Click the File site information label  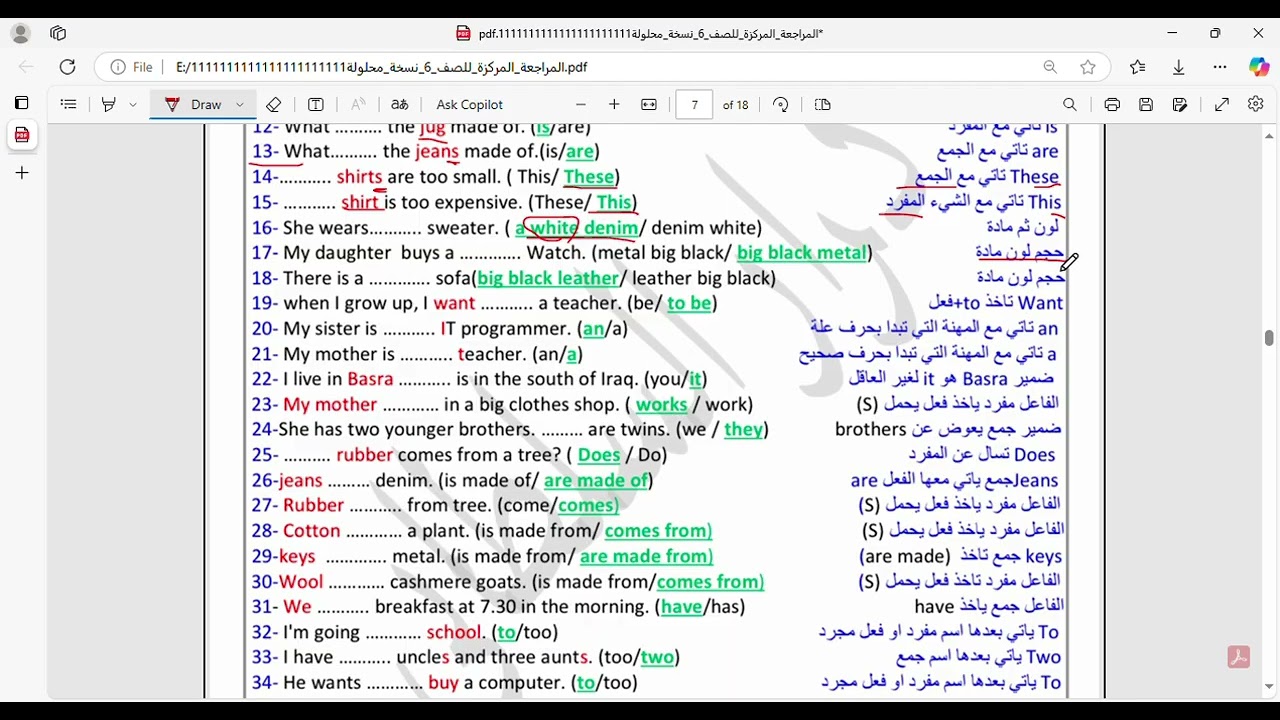point(131,67)
